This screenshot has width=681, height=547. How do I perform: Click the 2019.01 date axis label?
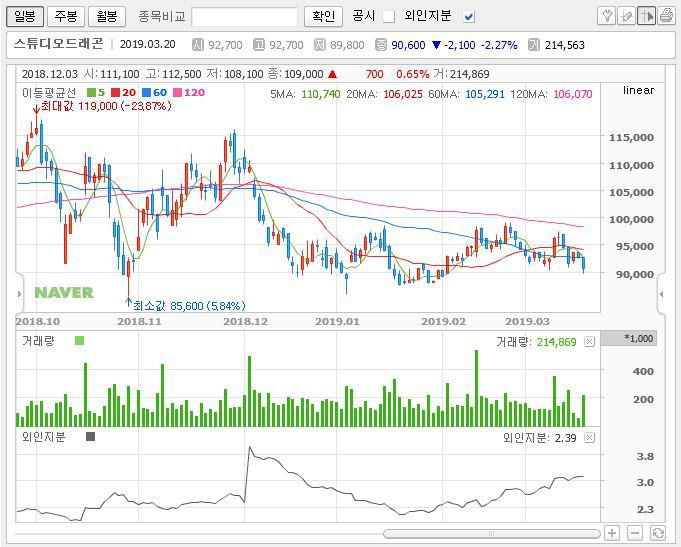(x=337, y=322)
